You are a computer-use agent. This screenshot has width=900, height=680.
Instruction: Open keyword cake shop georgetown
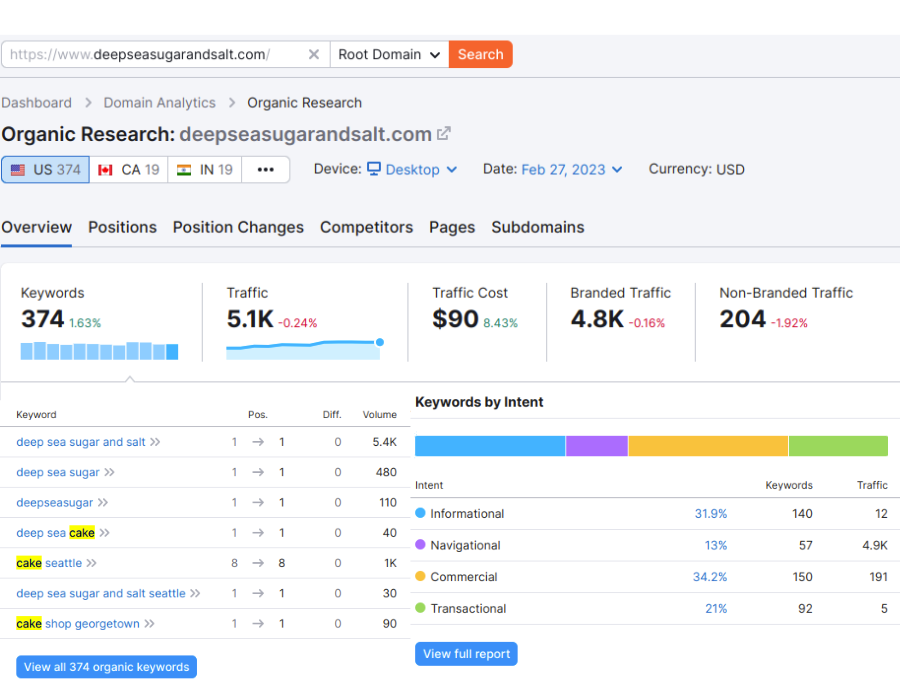(78, 624)
